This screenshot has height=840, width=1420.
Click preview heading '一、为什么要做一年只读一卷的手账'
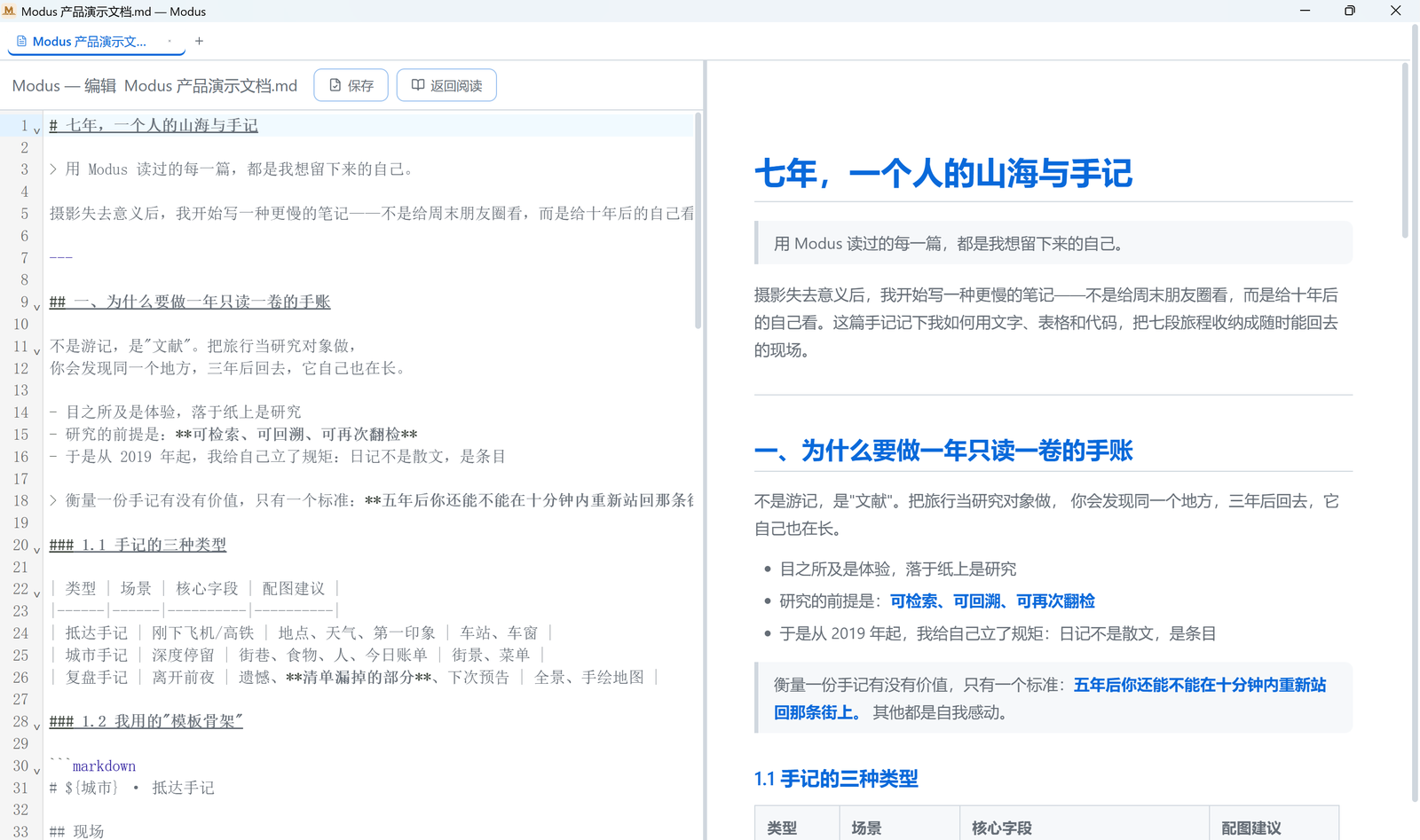click(x=943, y=451)
